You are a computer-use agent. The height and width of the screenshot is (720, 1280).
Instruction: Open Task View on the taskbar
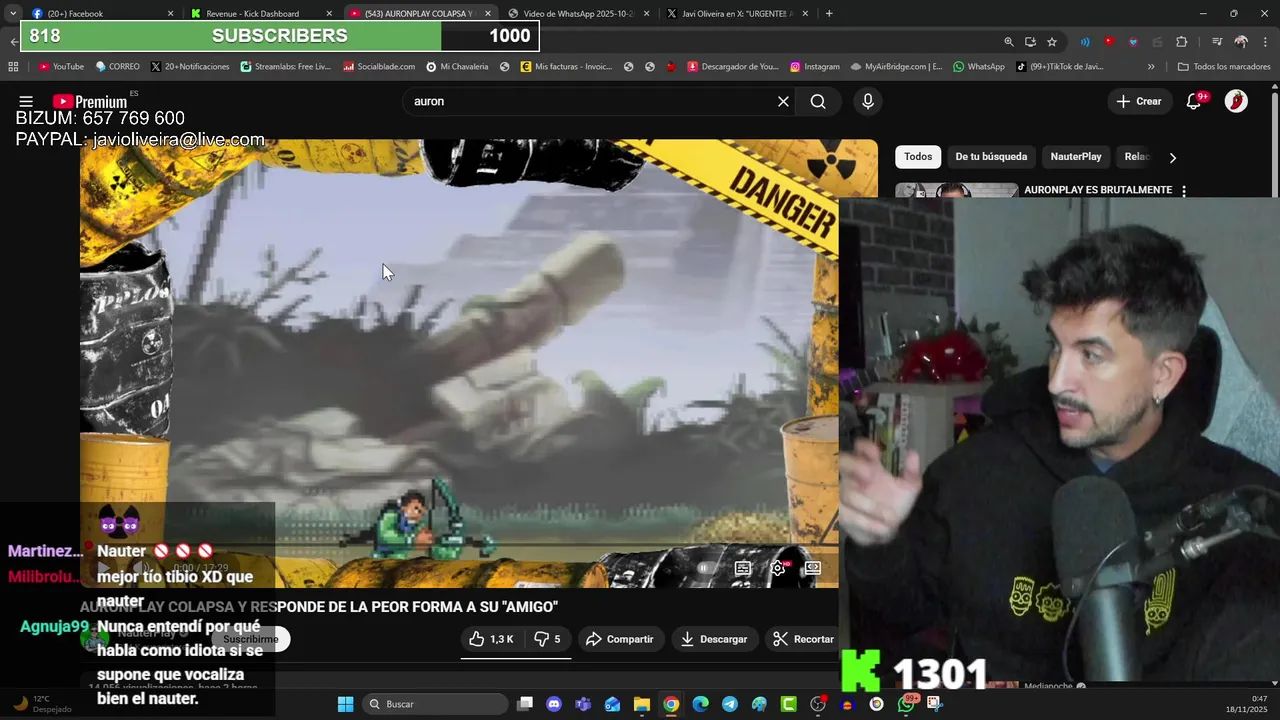(525, 704)
